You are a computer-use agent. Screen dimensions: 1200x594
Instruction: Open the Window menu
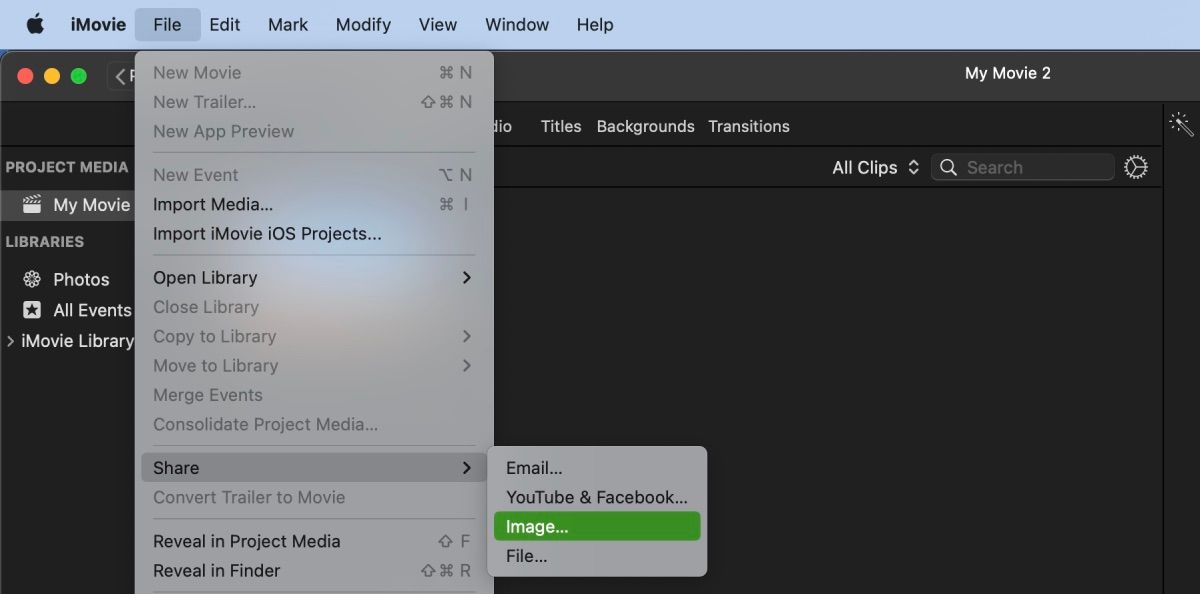(x=516, y=24)
